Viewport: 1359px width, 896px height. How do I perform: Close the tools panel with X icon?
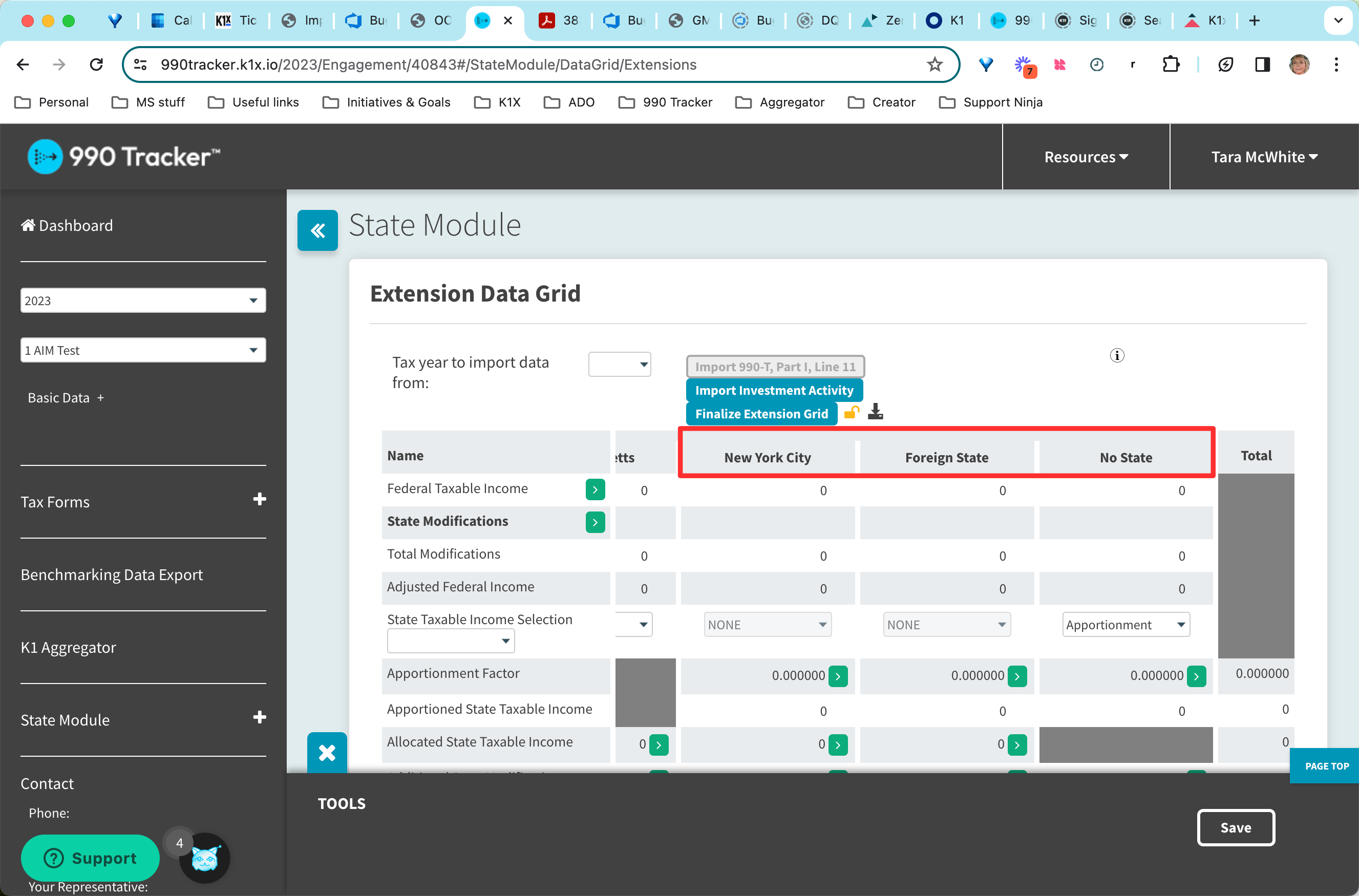pos(327,753)
